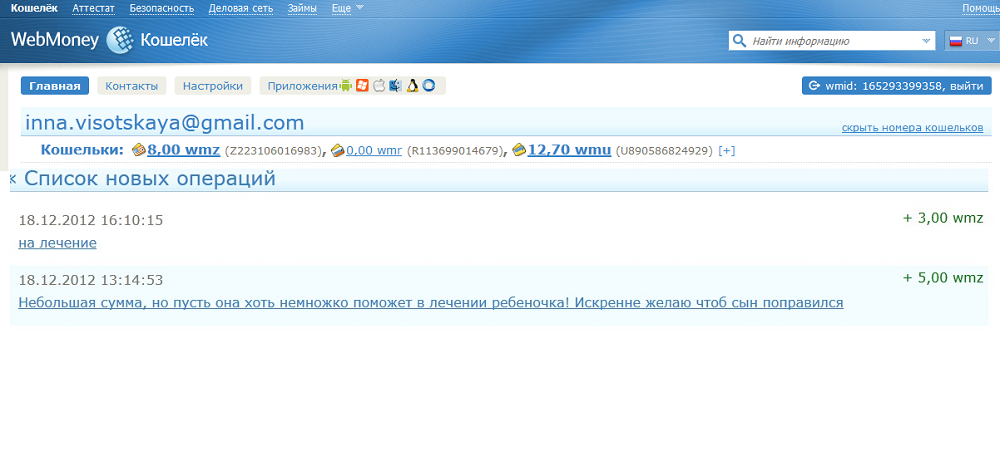This screenshot has width=1000, height=466.
Task: Open the 'Кошелёк' top menu item
Action: [34, 8]
